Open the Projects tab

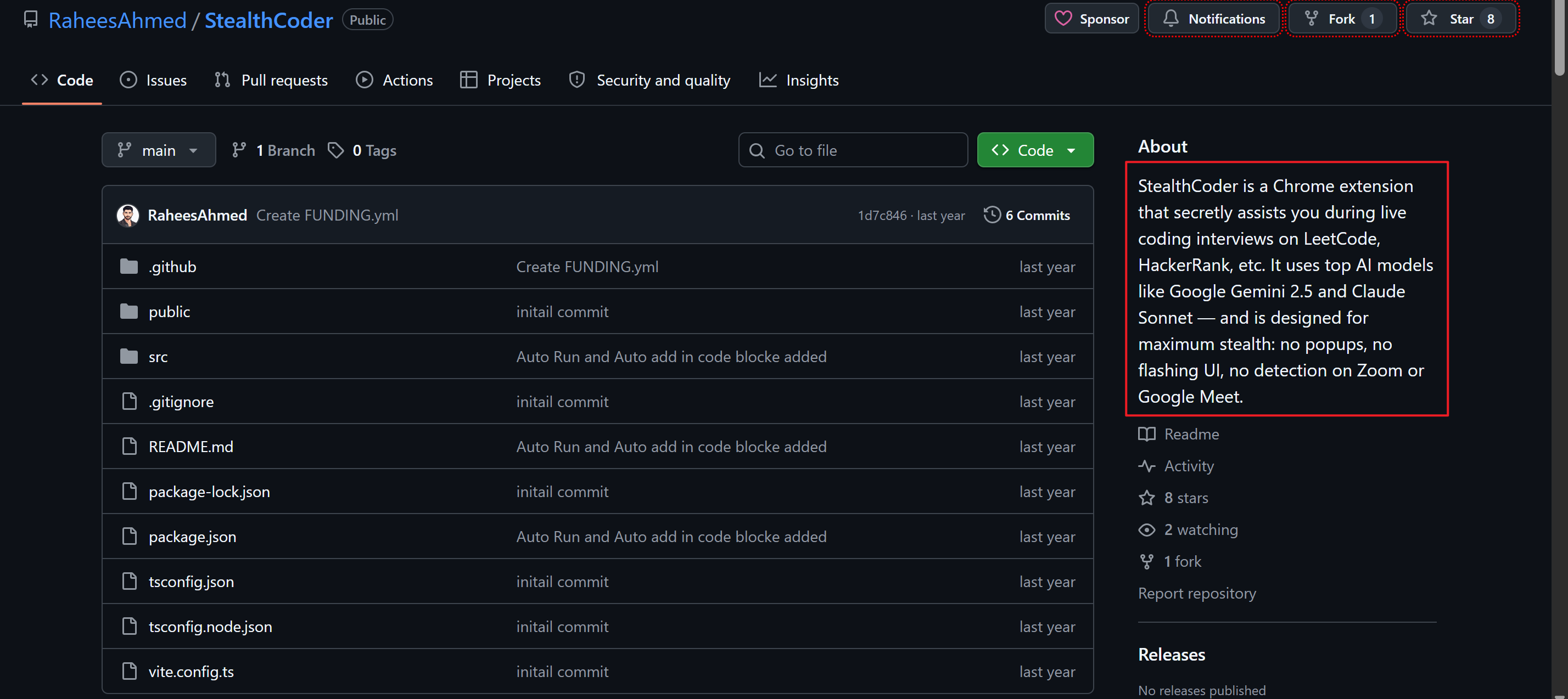(500, 80)
